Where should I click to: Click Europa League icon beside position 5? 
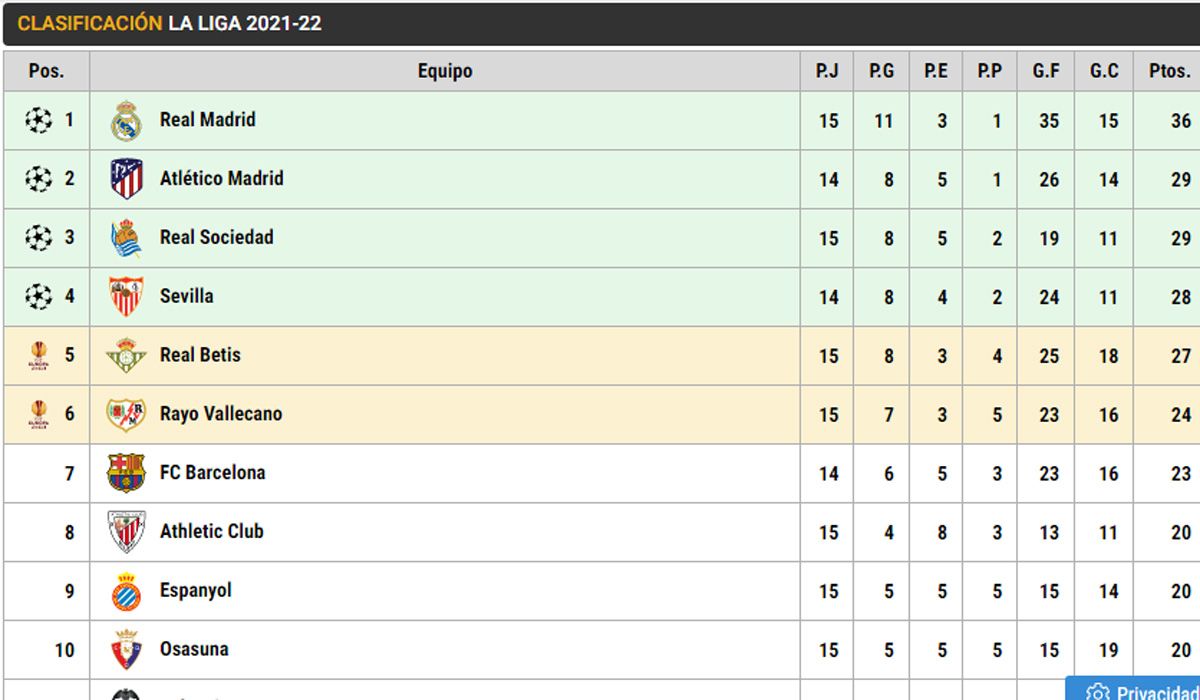pos(38,356)
